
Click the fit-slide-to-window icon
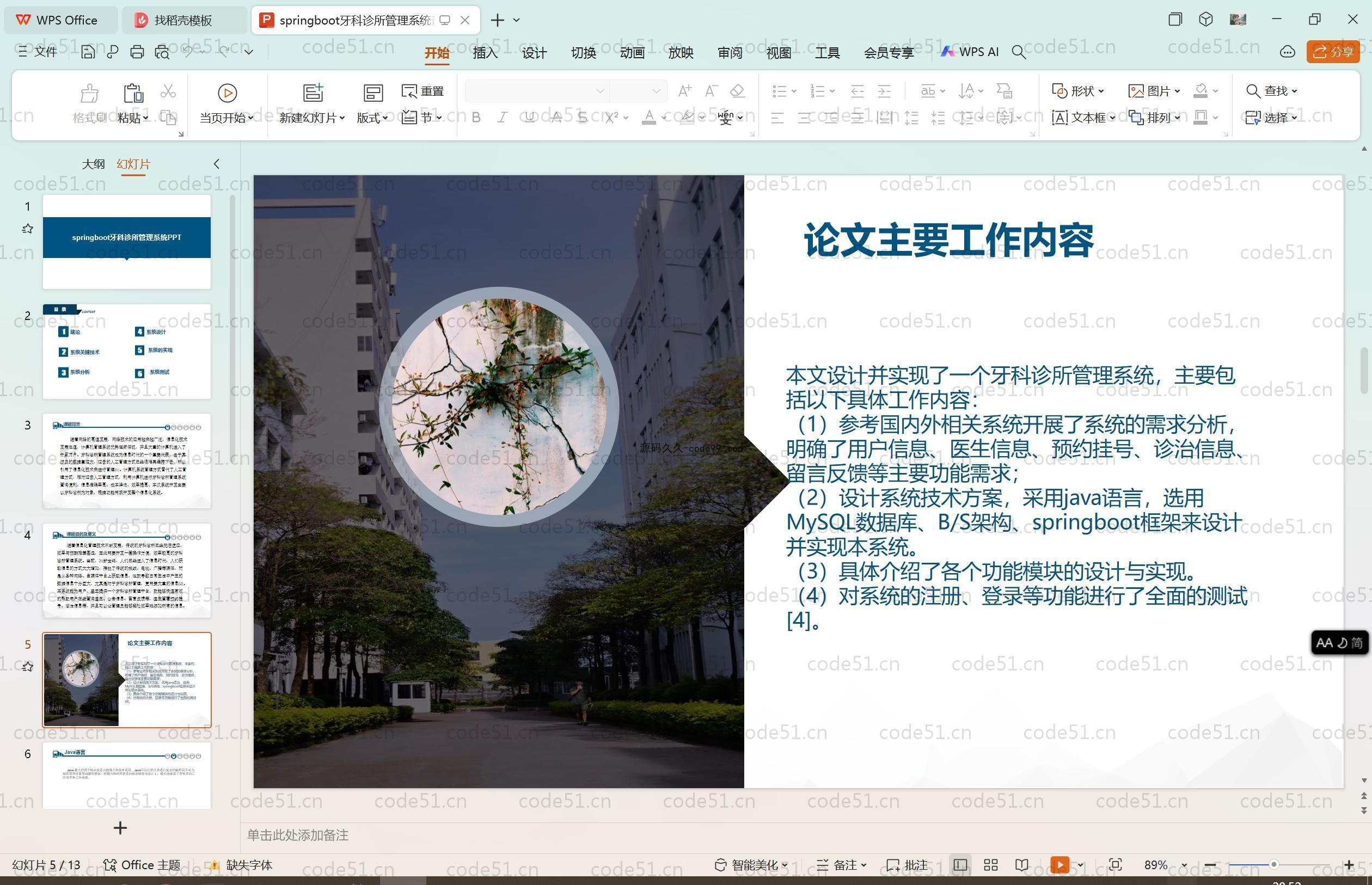tap(1116, 865)
